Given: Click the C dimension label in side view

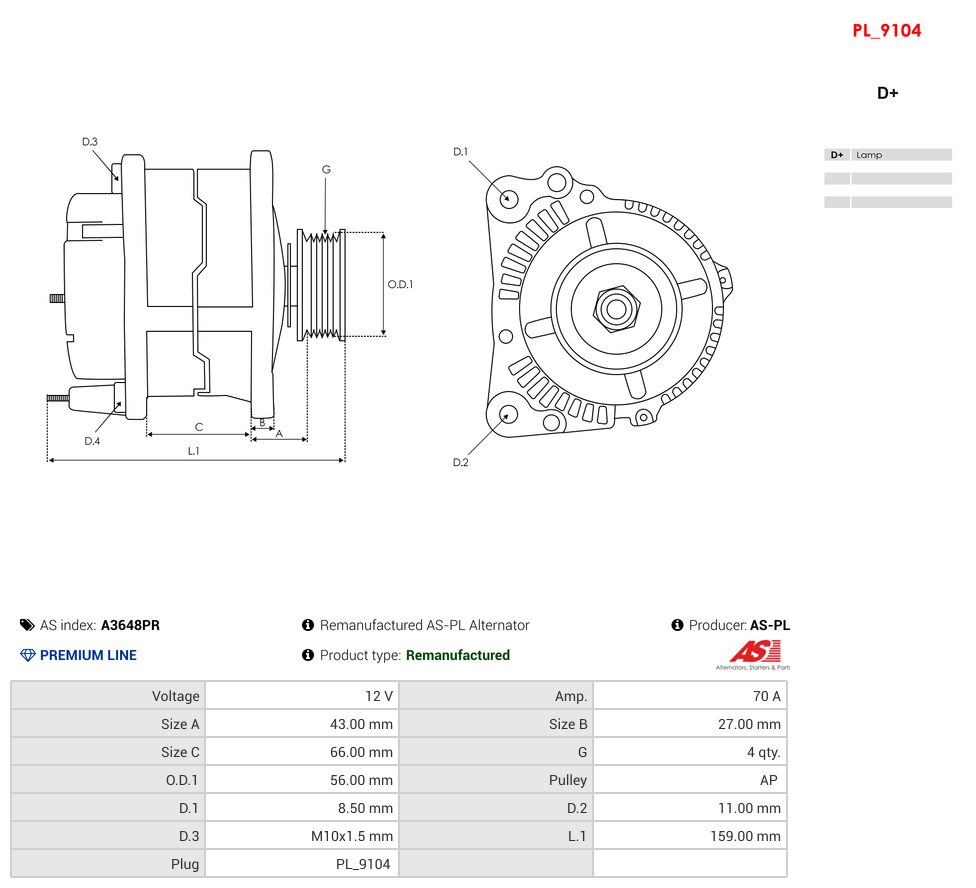Looking at the screenshot, I should (199, 427).
